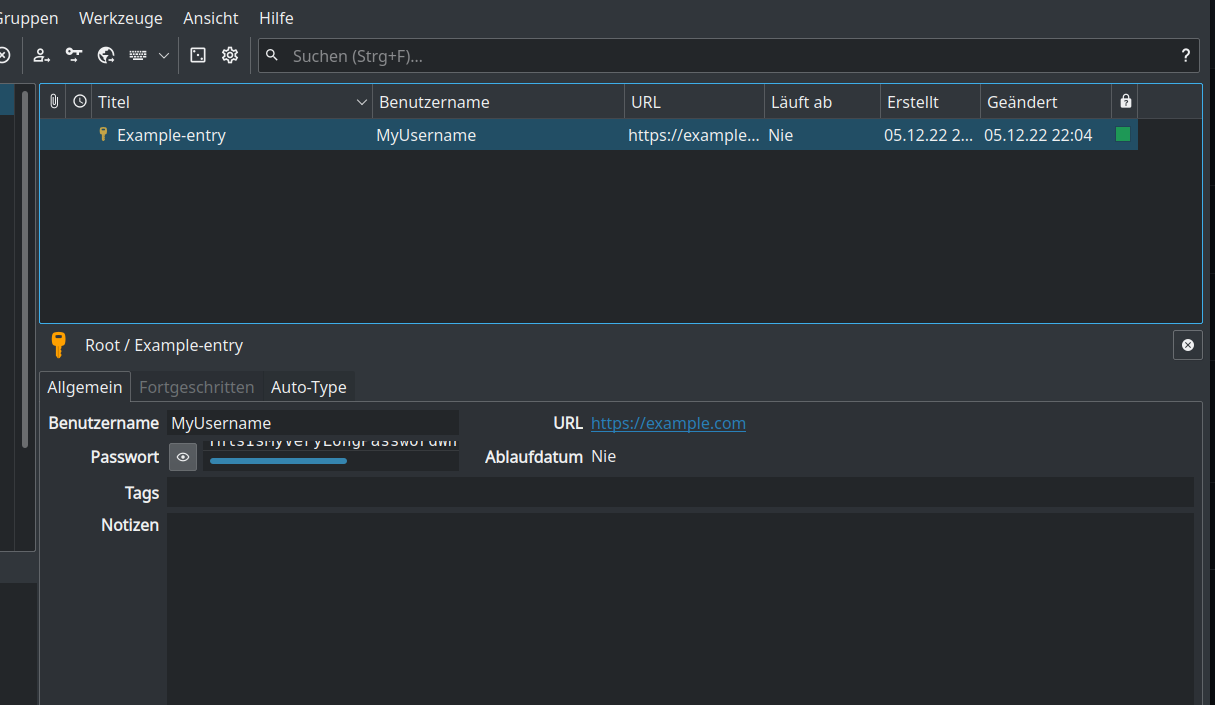Click the paperclip attachment column header
Screen dimensions: 1215x705
tap(52, 101)
